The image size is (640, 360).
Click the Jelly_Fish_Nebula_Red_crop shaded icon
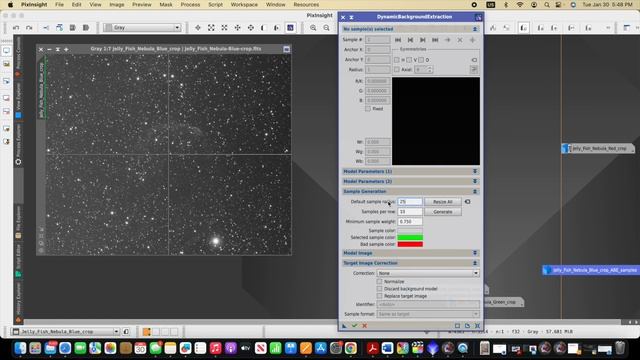tap(598, 149)
